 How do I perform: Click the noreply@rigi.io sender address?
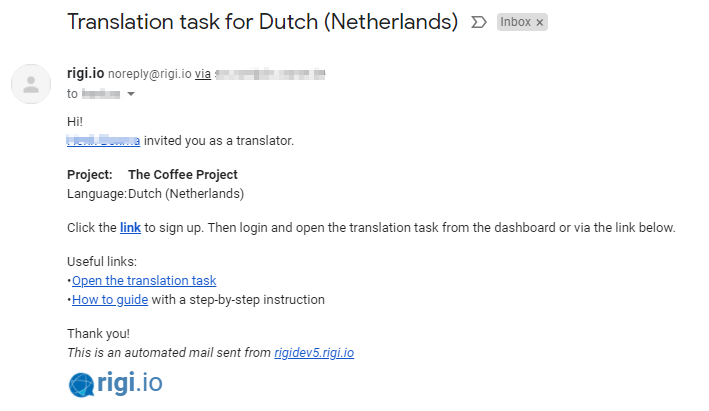click(x=150, y=74)
